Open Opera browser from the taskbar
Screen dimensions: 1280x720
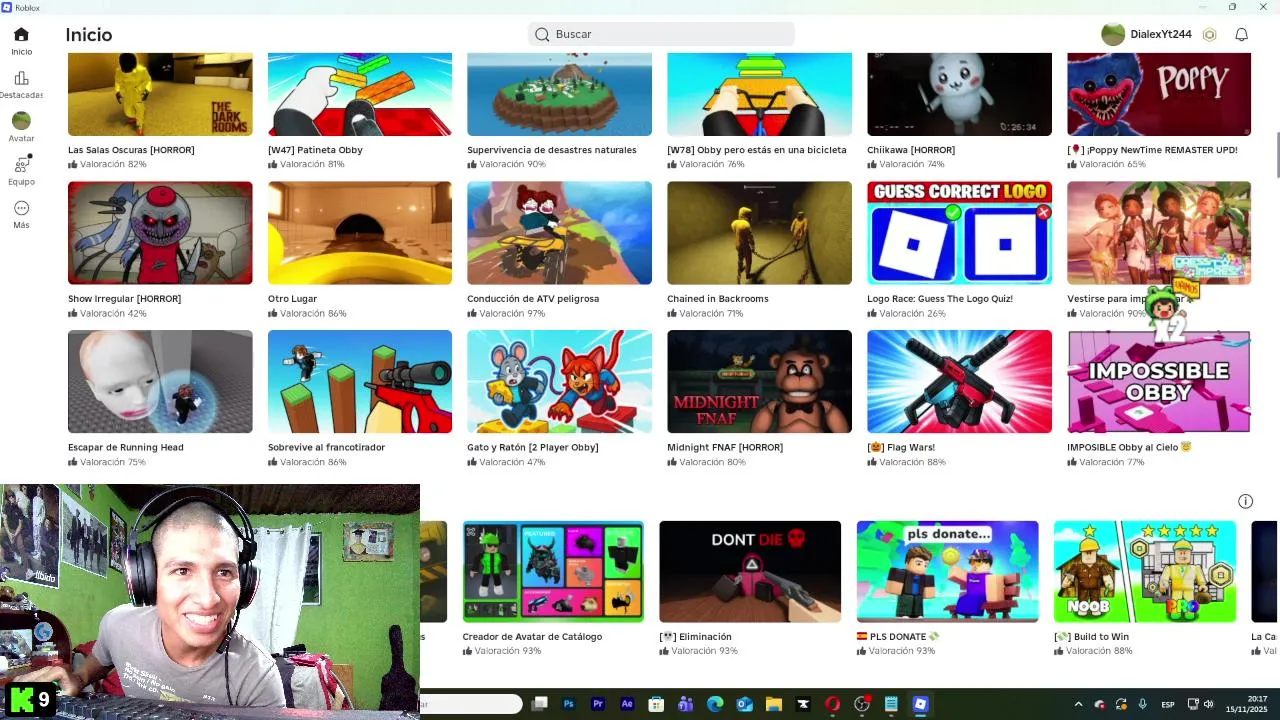click(x=832, y=704)
